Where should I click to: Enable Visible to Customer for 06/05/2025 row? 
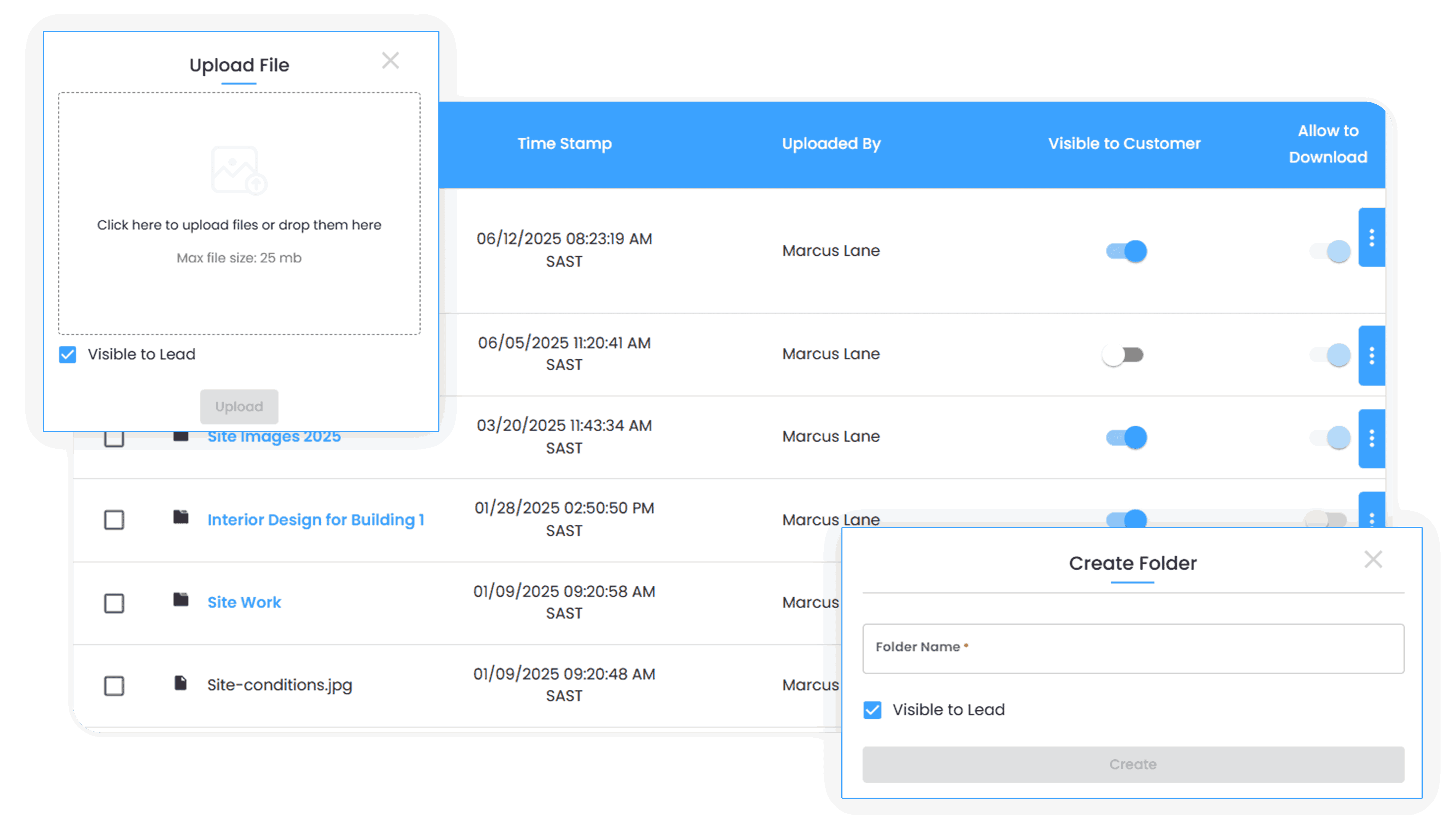1123,355
